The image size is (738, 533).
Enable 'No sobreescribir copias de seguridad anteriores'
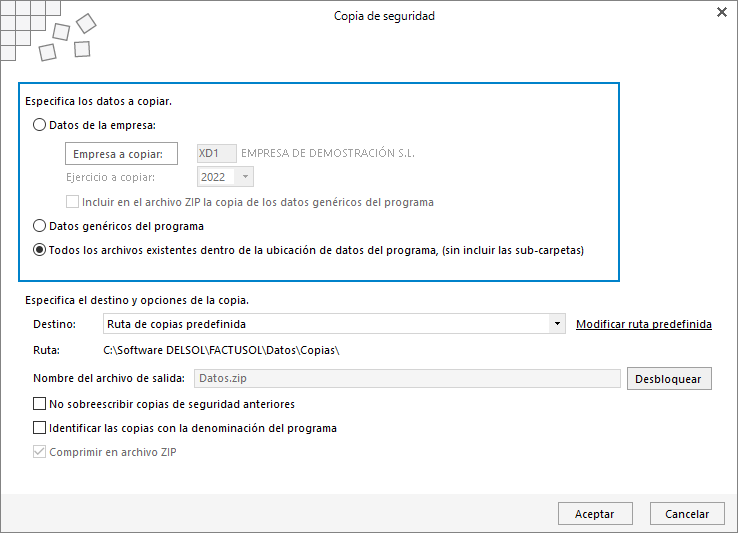click(x=40, y=404)
